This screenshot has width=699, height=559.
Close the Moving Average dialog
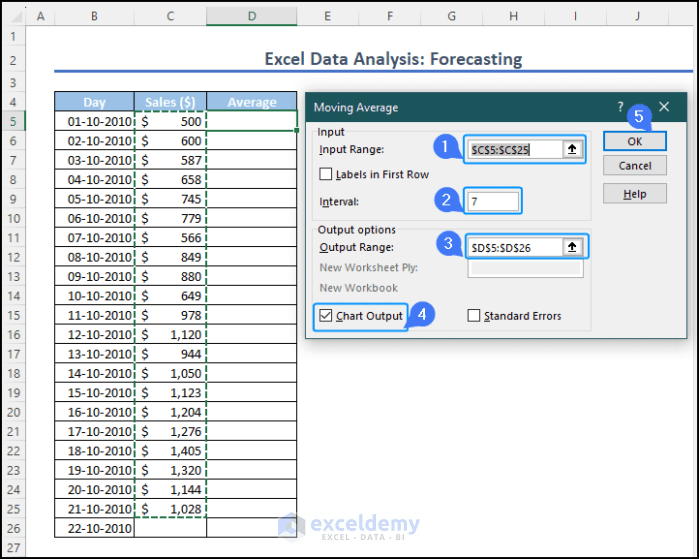(664, 107)
